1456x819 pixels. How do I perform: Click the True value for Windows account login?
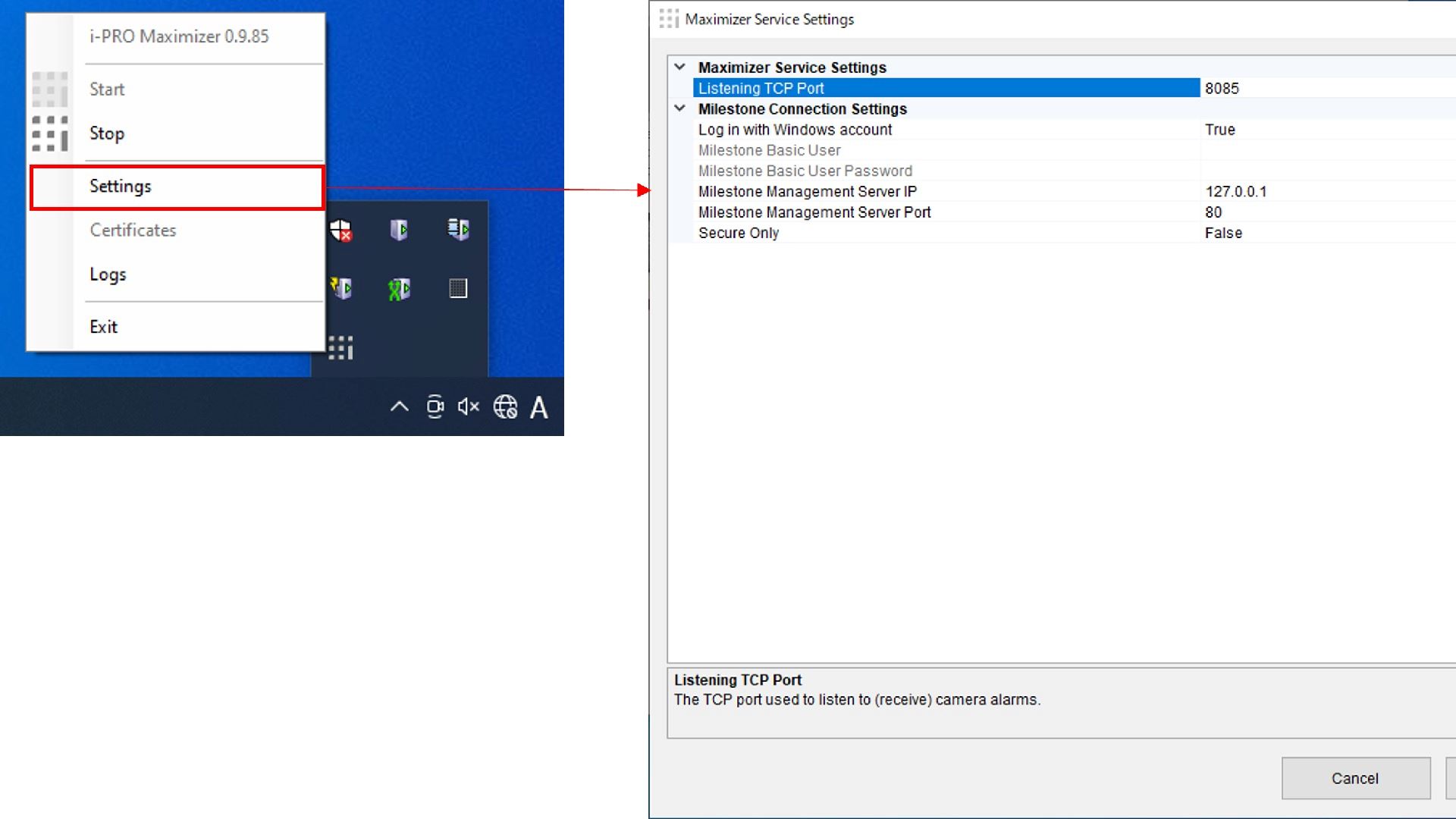click(x=1328, y=130)
